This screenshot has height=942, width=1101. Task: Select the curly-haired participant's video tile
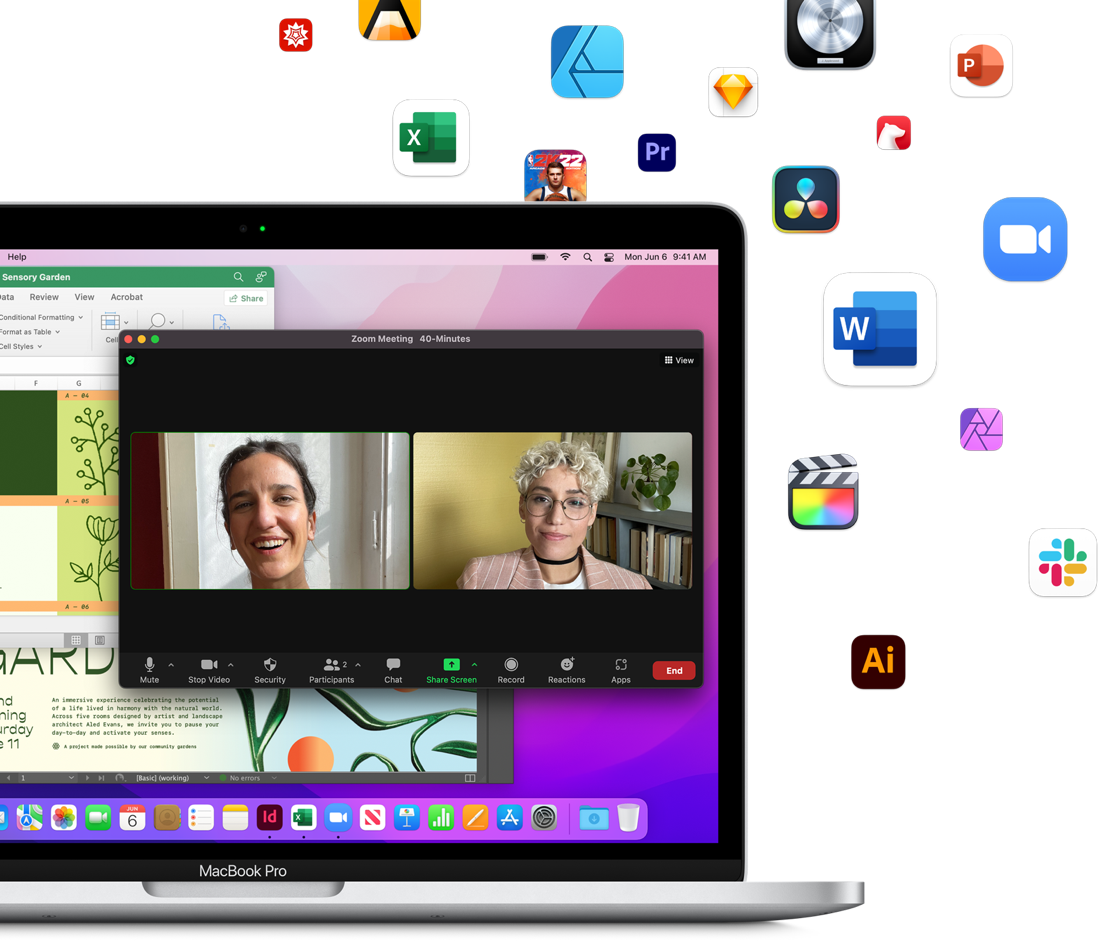tap(552, 510)
